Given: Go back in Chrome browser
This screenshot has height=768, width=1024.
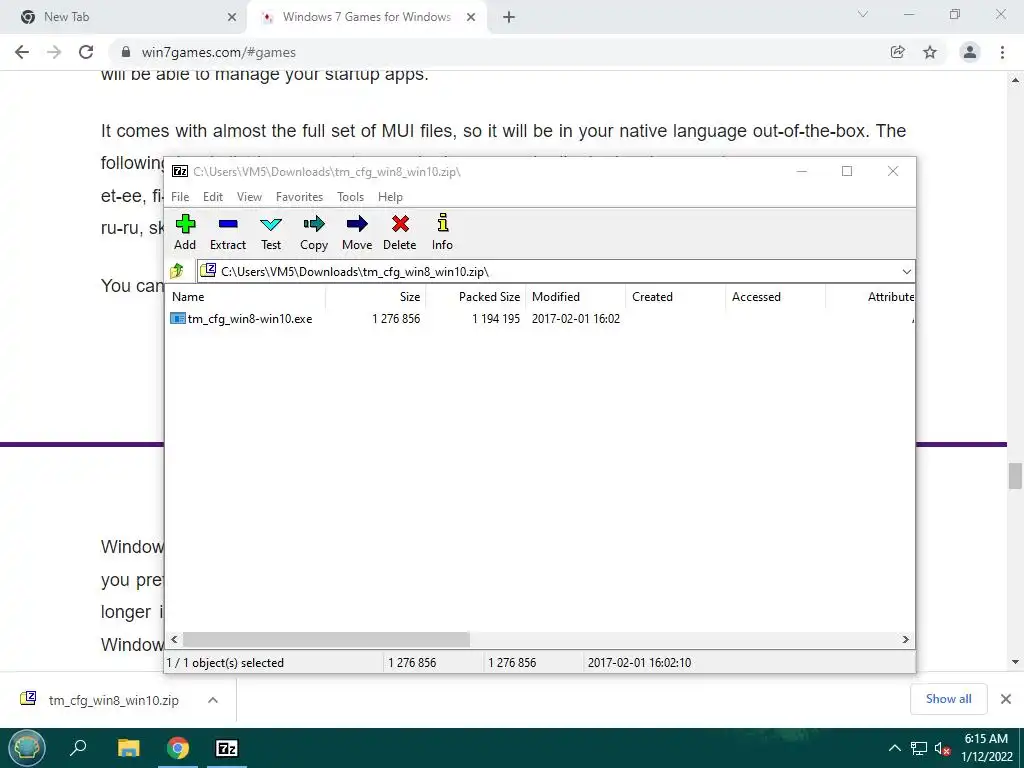Looking at the screenshot, I should [22, 52].
